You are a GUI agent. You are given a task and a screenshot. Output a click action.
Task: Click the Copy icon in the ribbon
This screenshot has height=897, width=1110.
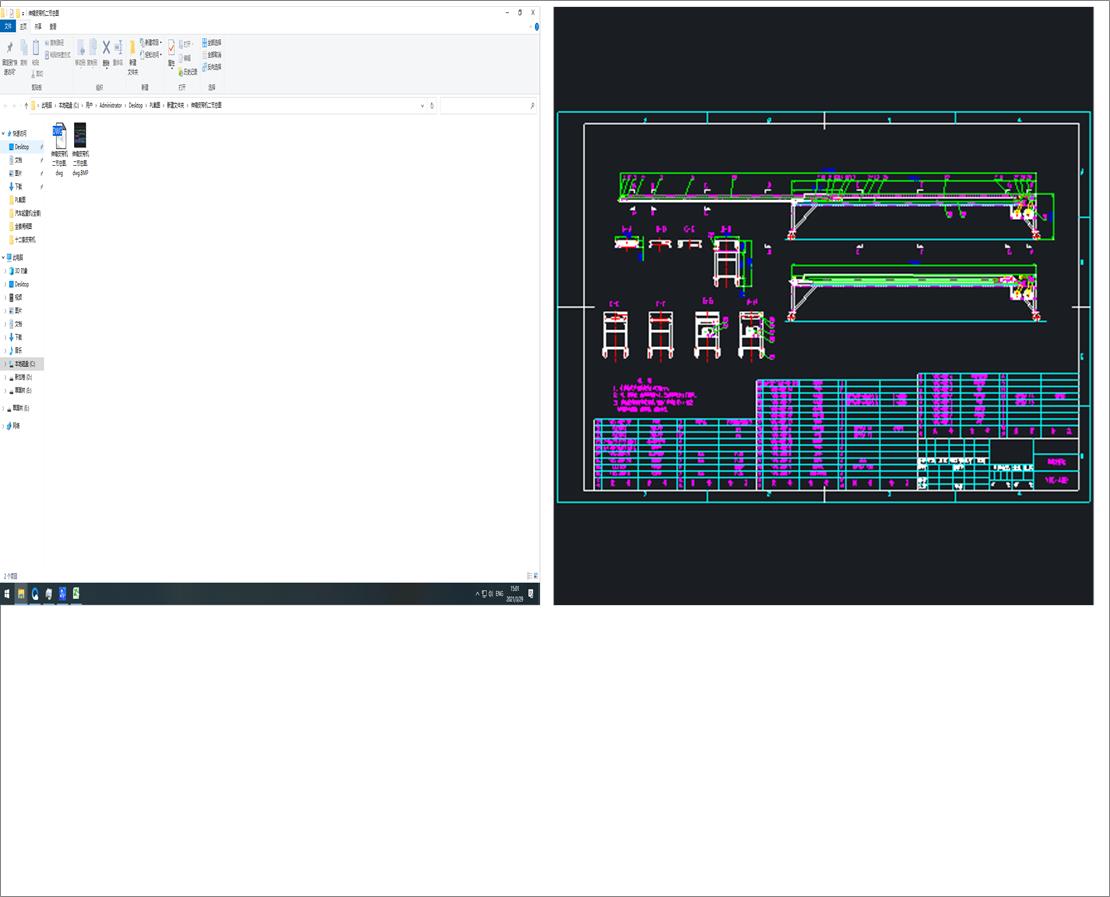click(x=23, y=48)
